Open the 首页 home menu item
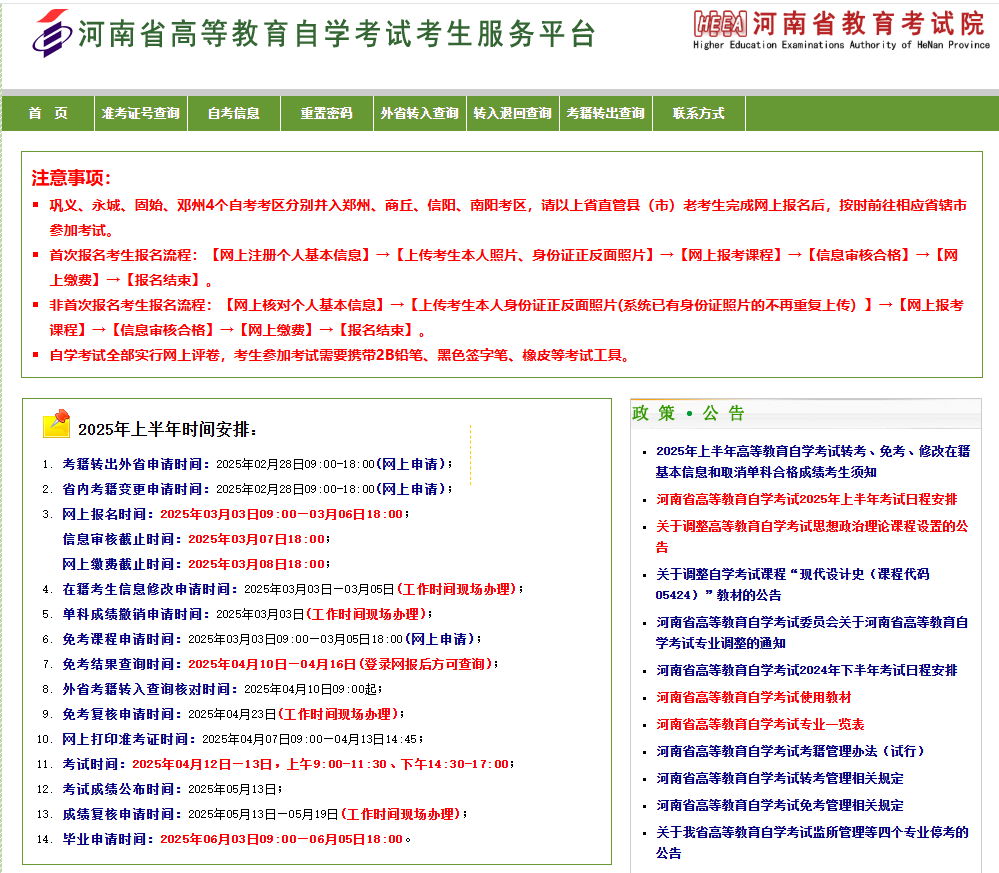 46,113
